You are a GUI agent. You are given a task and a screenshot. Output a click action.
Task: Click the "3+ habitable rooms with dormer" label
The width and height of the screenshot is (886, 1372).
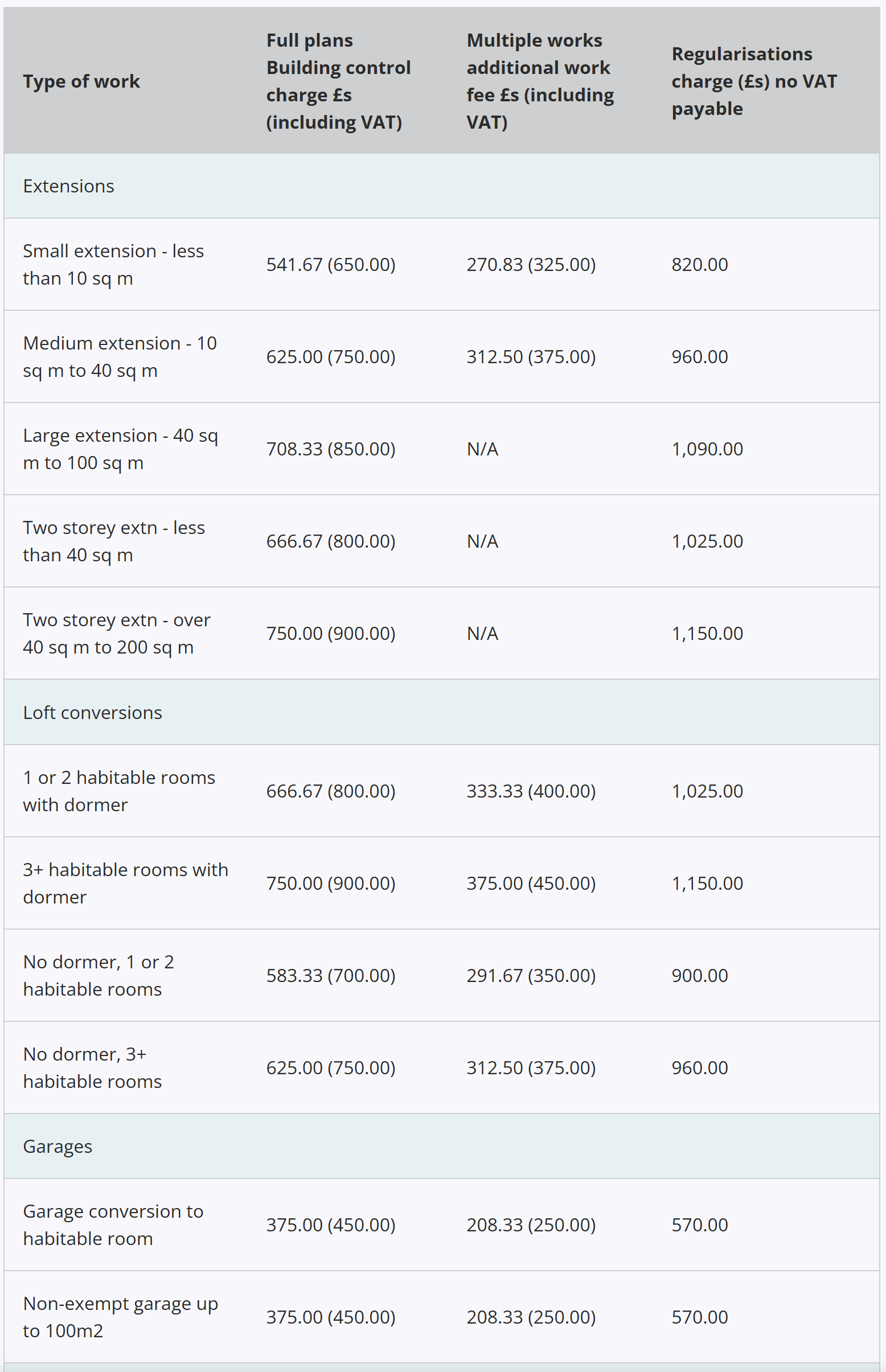125,883
